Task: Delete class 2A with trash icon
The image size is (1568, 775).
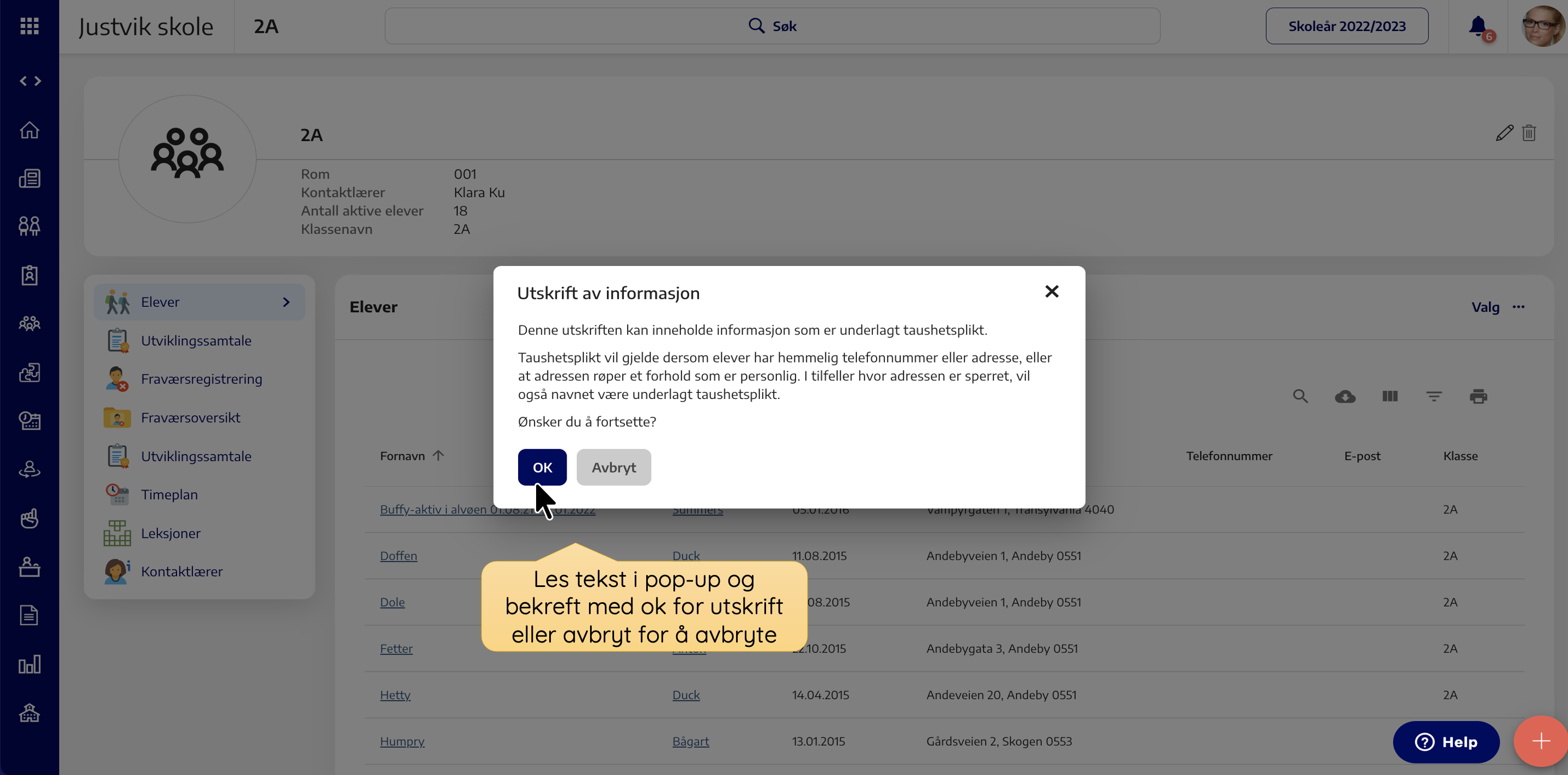Action: click(1529, 133)
